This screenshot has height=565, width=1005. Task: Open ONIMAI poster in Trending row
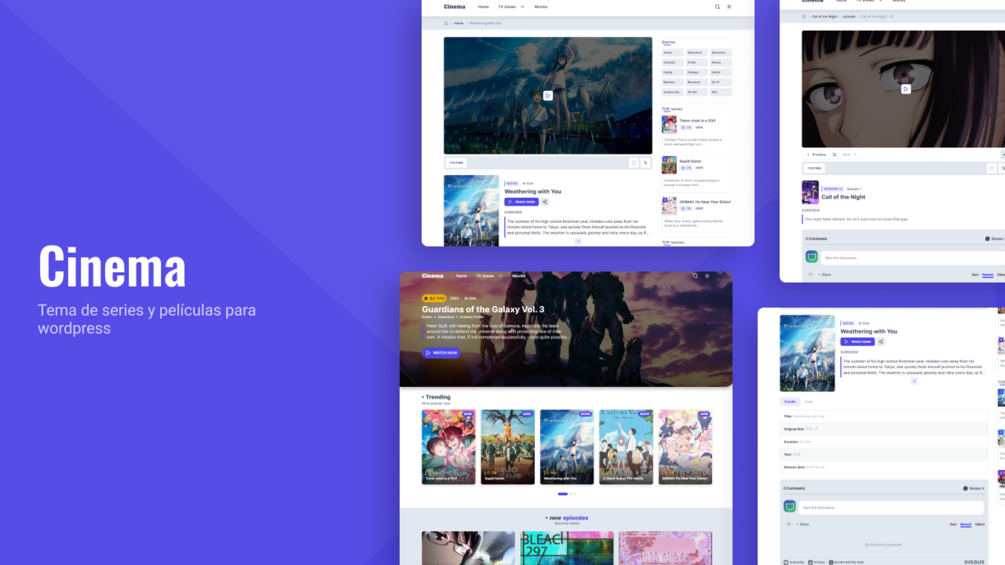pos(685,447)
